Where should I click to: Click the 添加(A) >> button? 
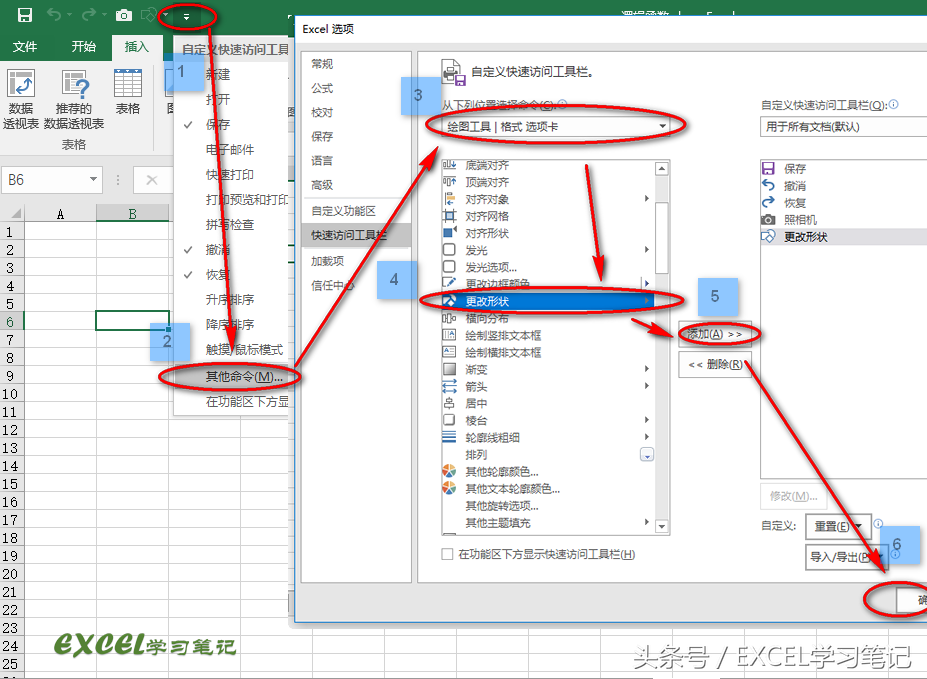pos(715,334)
